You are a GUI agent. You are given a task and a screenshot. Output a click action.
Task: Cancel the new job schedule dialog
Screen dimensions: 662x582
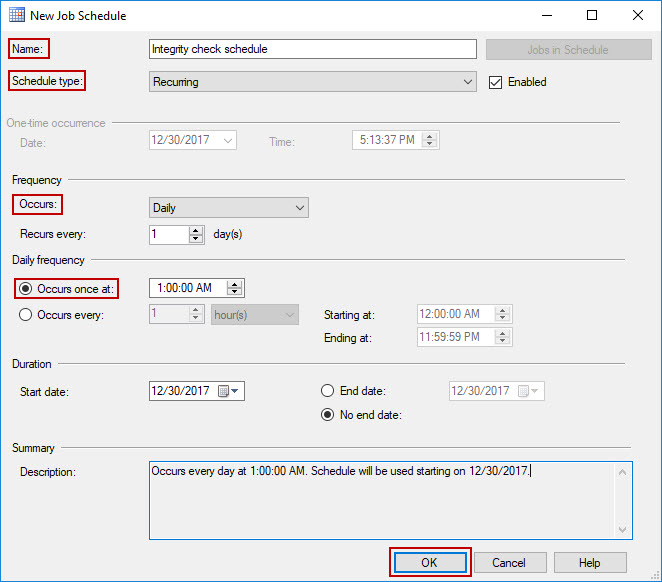click(x=510, y=562)
